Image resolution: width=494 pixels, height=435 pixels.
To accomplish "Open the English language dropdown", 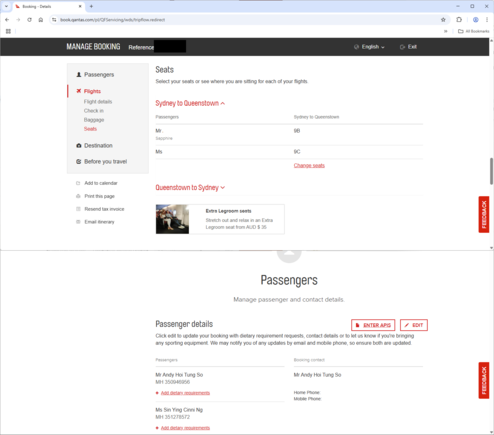I will pyautogui.click(x=369, y=47).
